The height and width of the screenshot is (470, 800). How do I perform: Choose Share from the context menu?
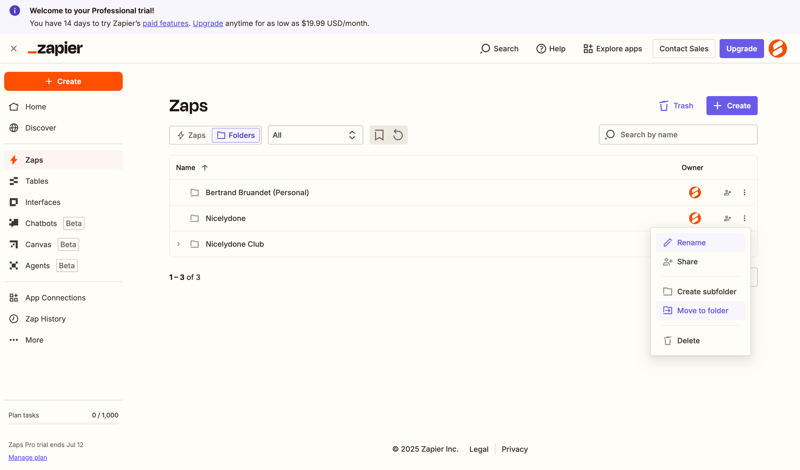[701, 262]
